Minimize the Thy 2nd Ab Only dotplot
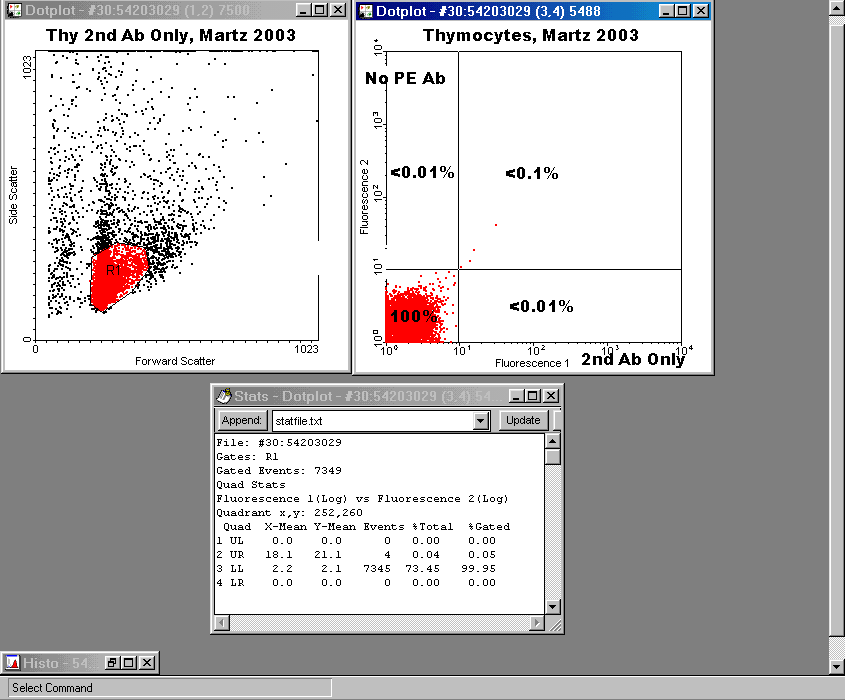The height and width of the screenshot is (700, 845). tap(303, 10)
